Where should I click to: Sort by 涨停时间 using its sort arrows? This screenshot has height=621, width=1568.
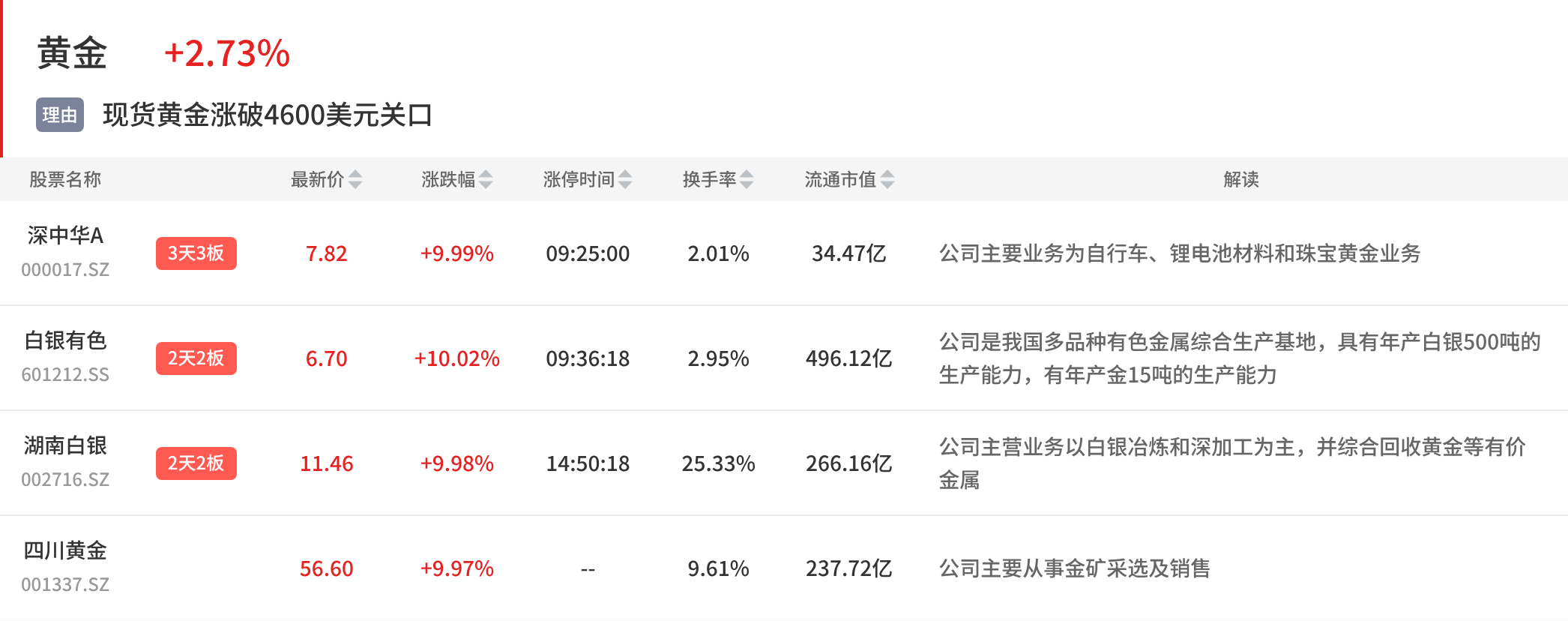[x=625, y=179]
